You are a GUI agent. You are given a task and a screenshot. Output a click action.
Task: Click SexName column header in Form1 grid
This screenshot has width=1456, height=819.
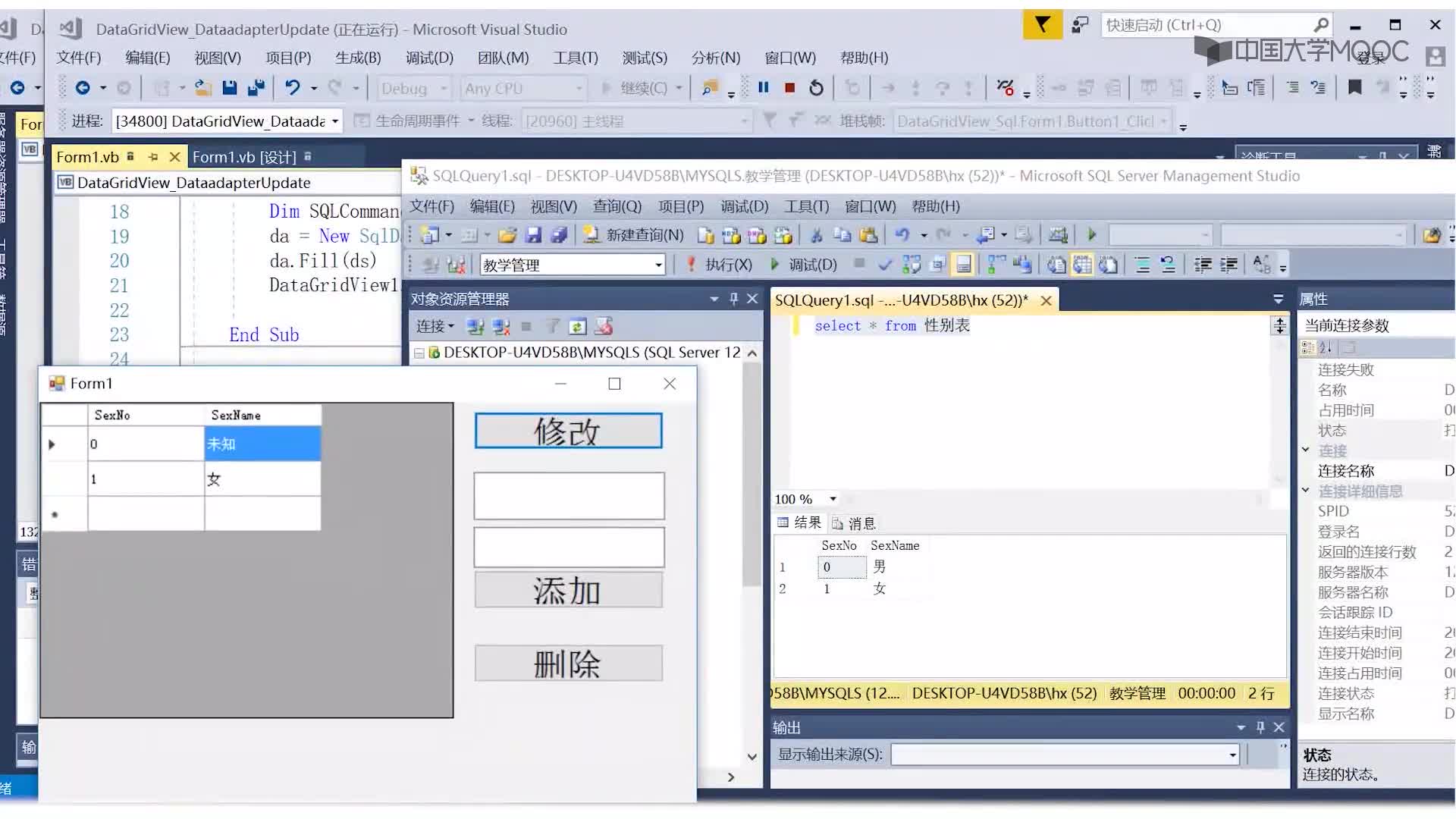pyautogui.click(x=262, y=415)
